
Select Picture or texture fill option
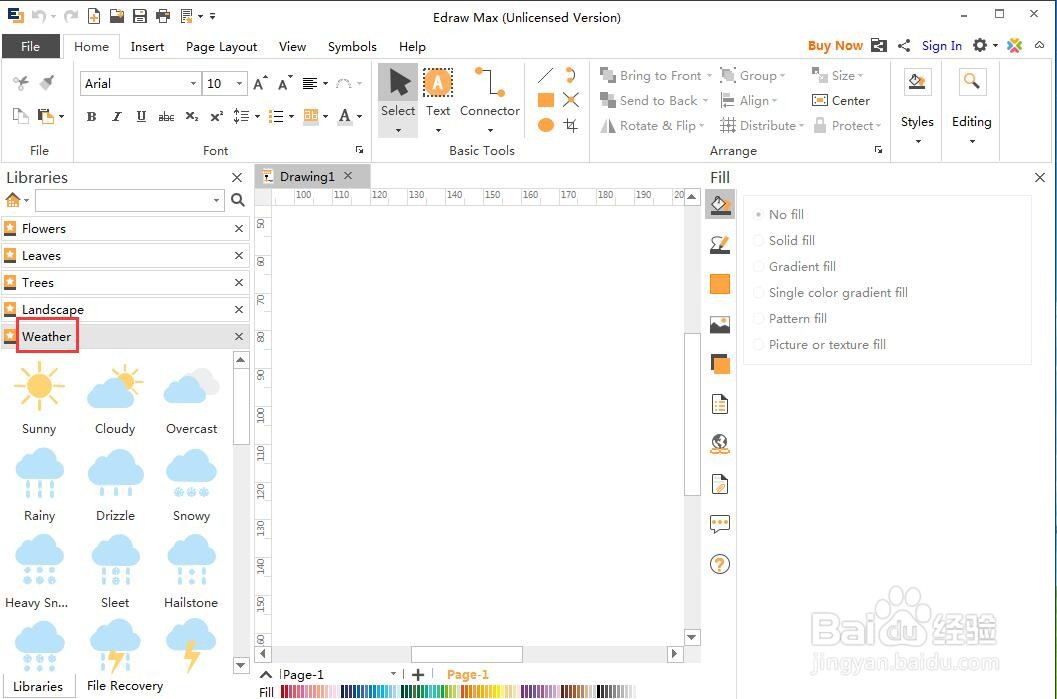tap(820, 344)
